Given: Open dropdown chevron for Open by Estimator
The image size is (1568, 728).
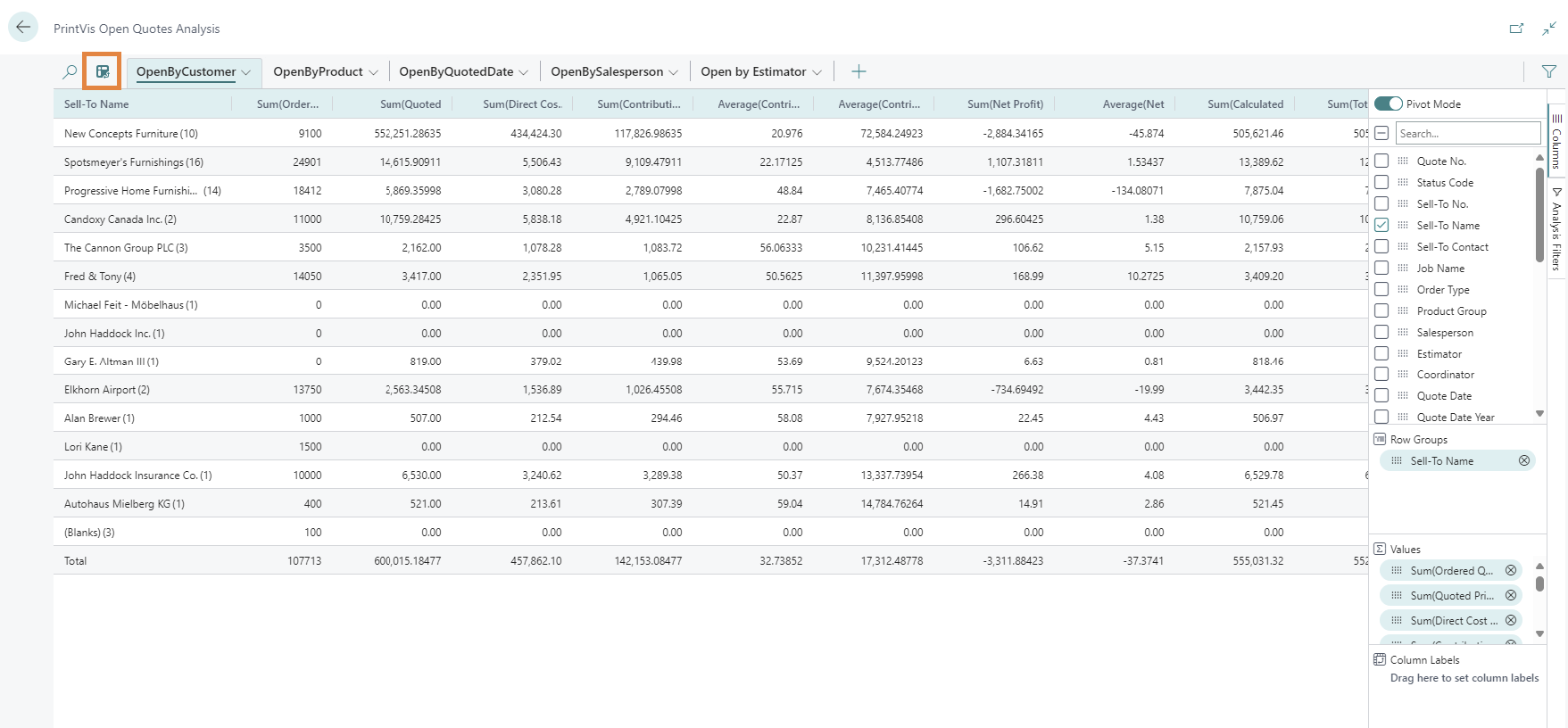Looking at the screenshot, I should click(x=817, y=73).
